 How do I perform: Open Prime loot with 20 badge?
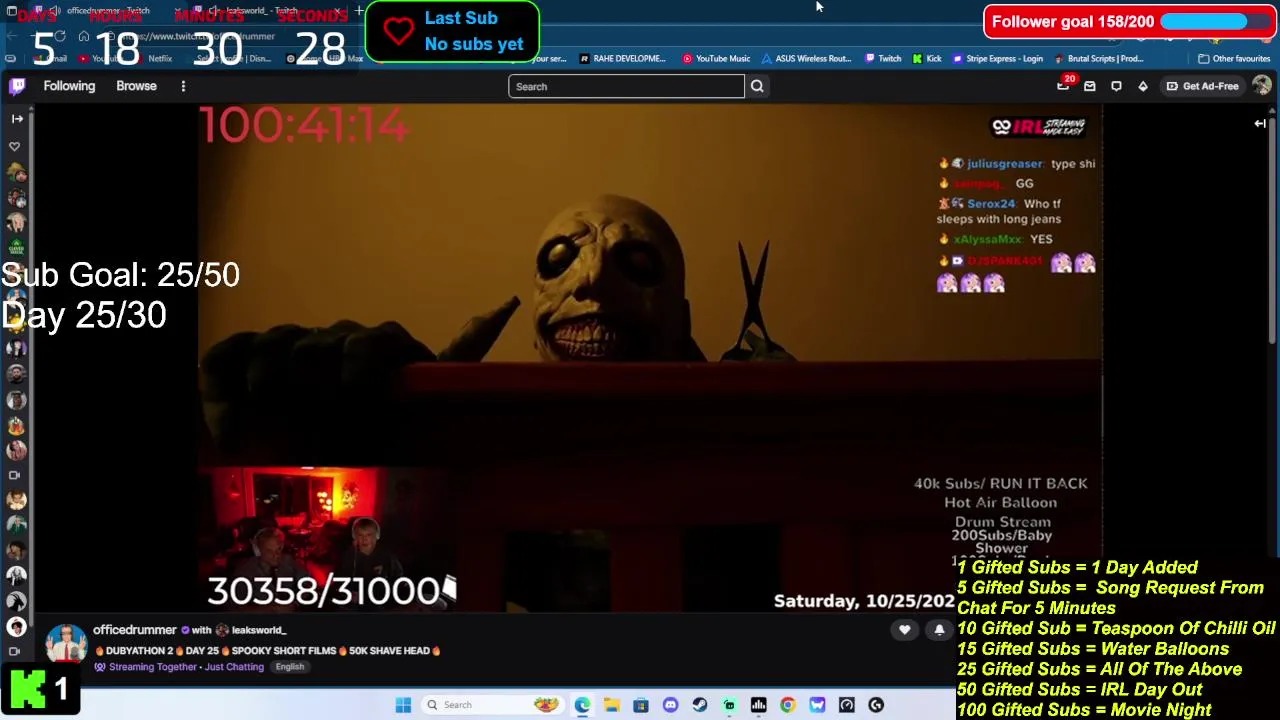coord(1064,85)
